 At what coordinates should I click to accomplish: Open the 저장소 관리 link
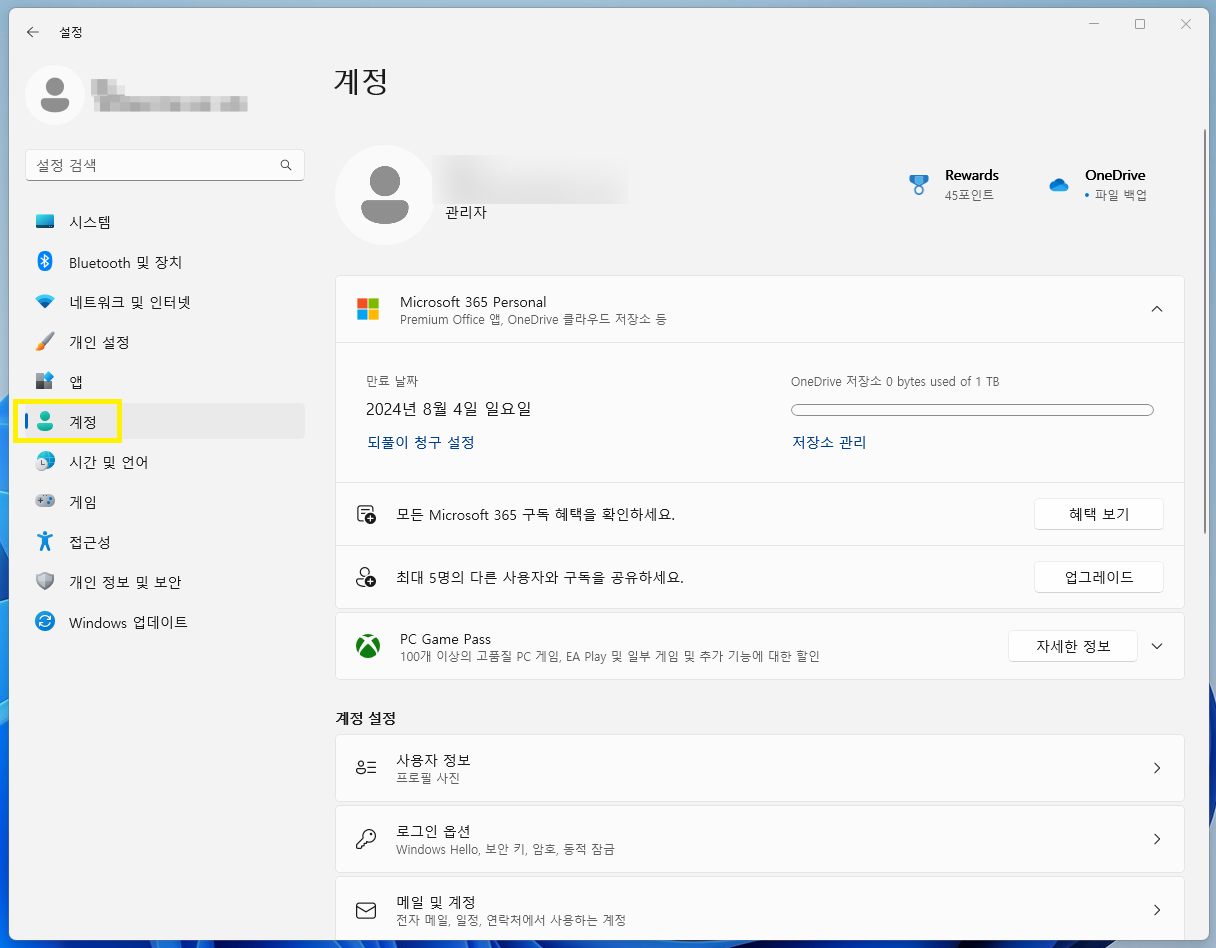click(829, 442)
